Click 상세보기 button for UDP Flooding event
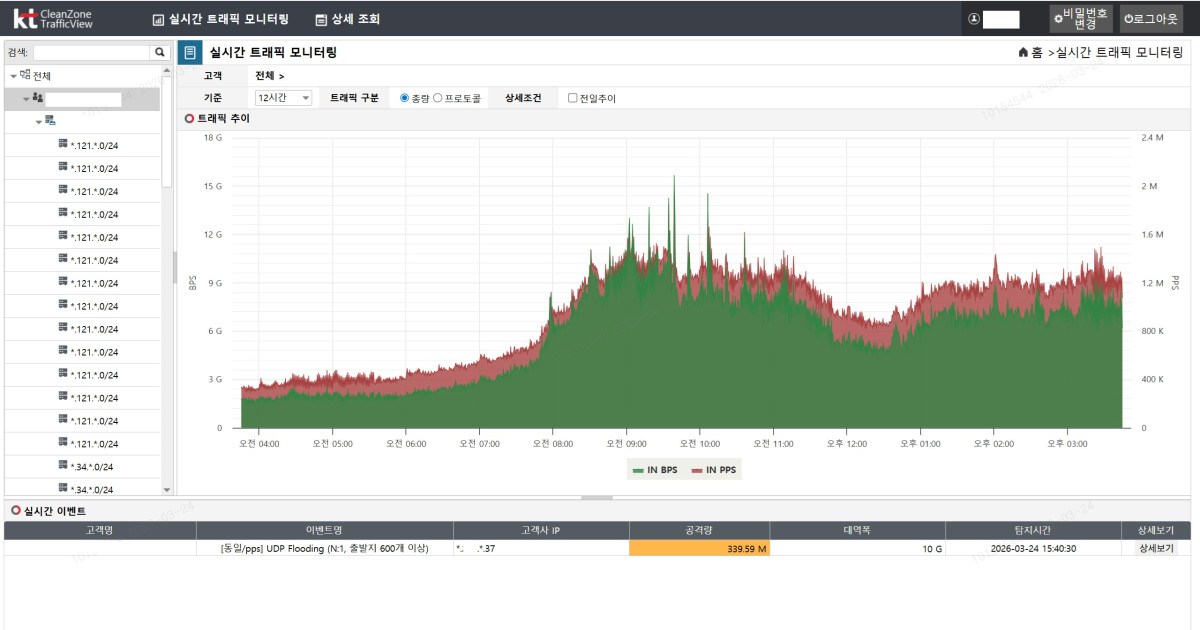Viewport: 1200px width, 630px height. point(1155,548)
